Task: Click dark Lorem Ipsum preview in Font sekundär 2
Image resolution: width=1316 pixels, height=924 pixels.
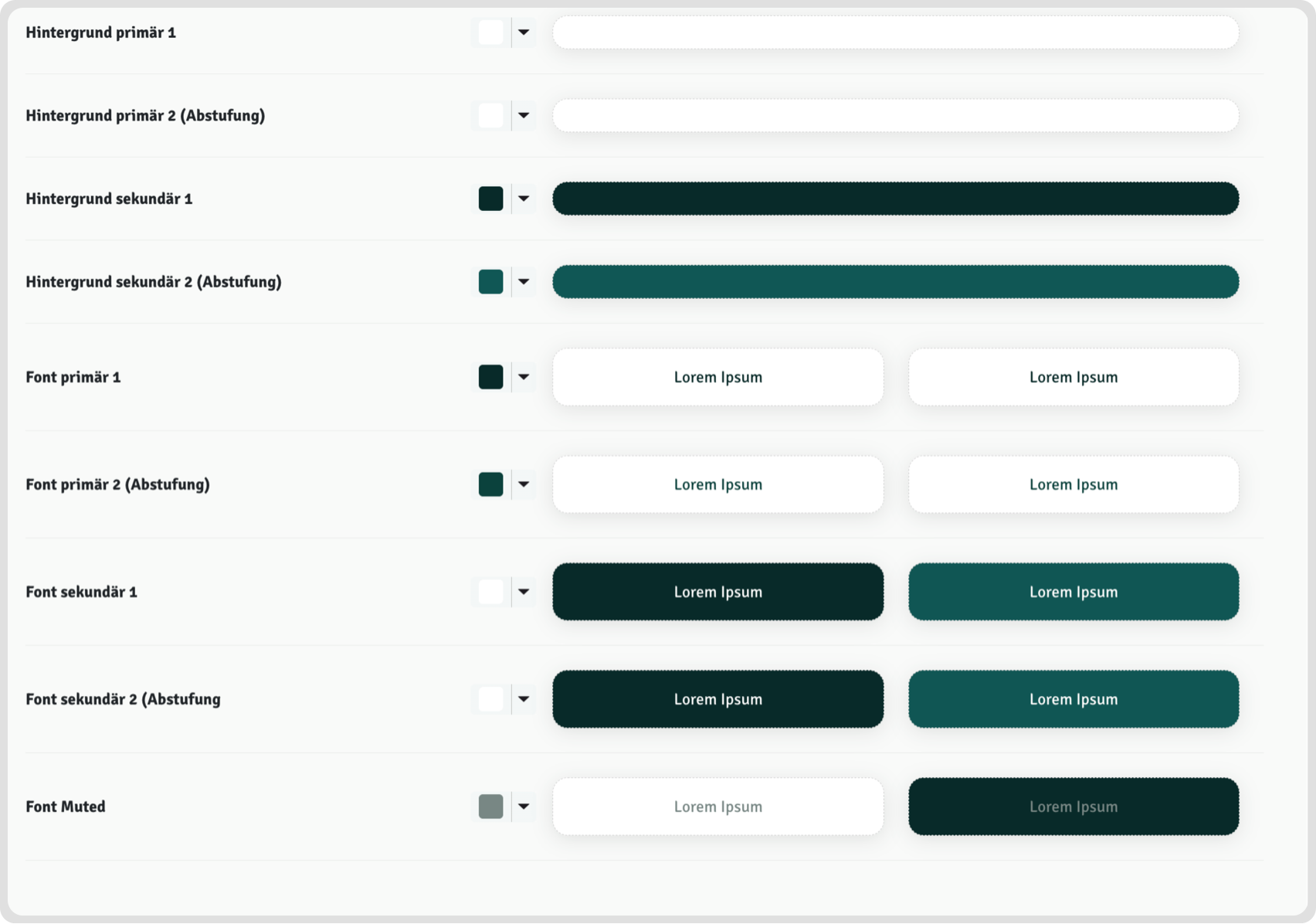Action: point(717,699)
